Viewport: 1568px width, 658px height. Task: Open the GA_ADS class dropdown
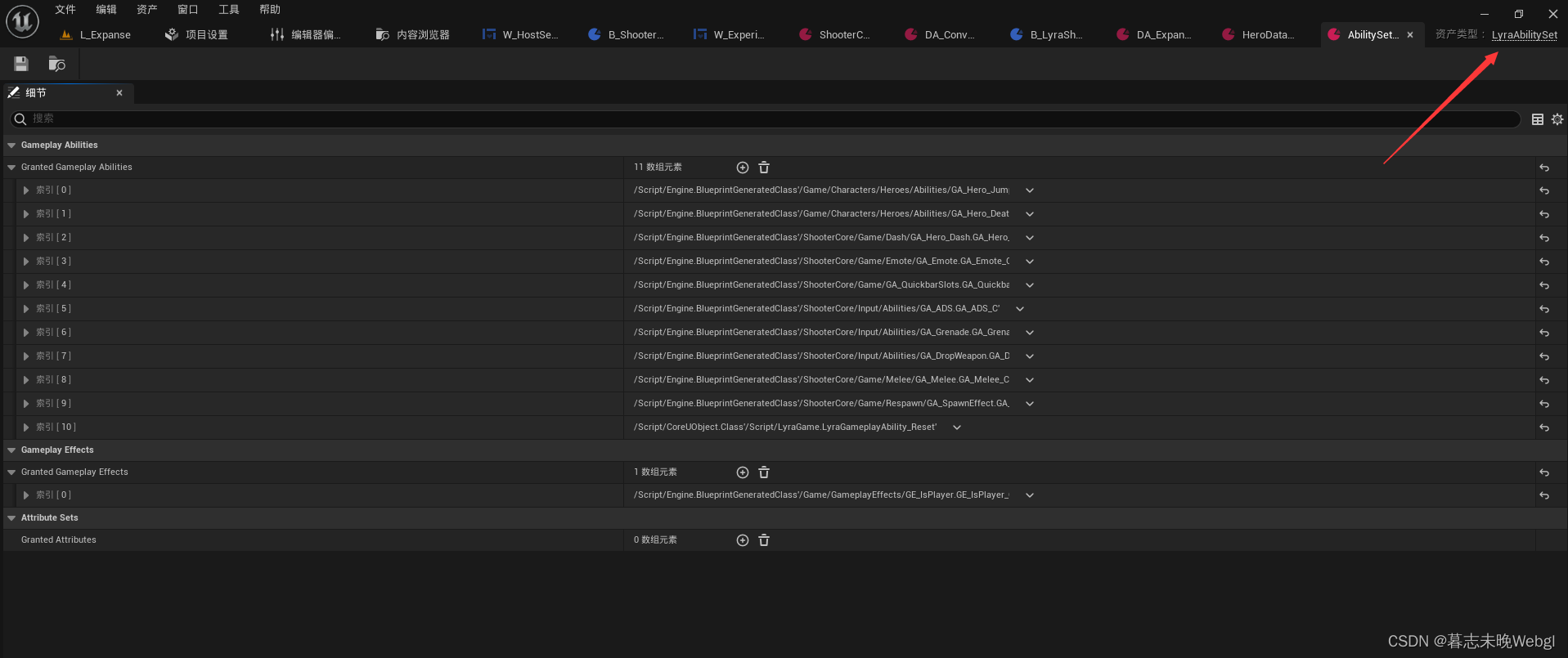tap(1020, 309)
